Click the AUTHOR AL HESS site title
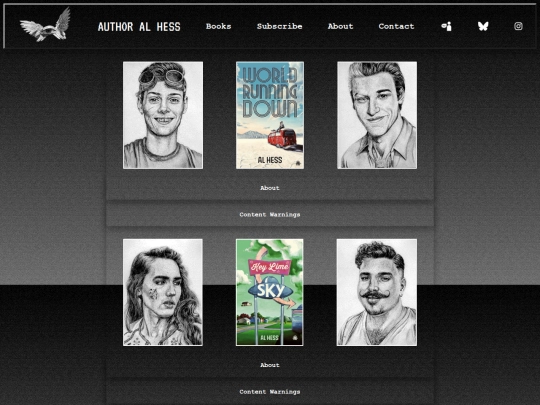Screen dimensions: 540x405 click(139, 27)
